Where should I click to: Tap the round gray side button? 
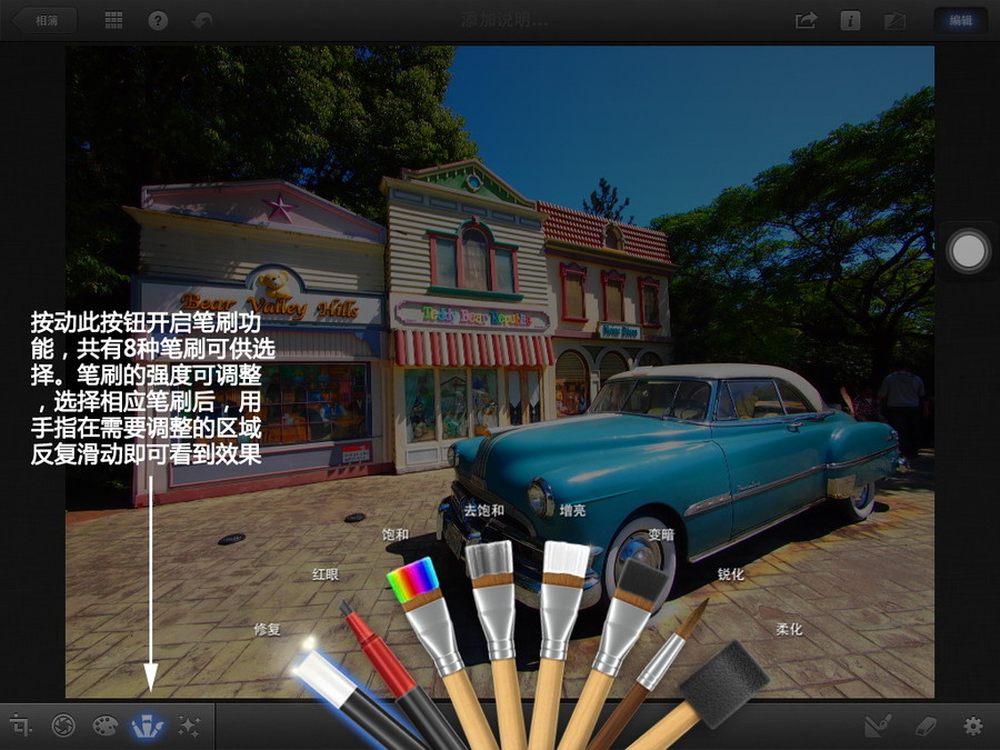tap(968, 252)
